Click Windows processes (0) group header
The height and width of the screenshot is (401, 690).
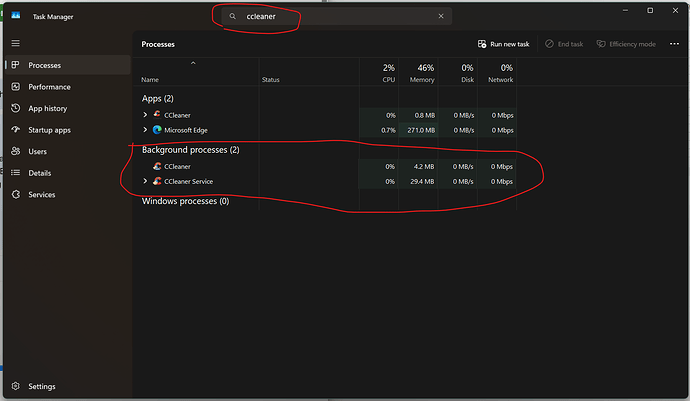point(185,201)
